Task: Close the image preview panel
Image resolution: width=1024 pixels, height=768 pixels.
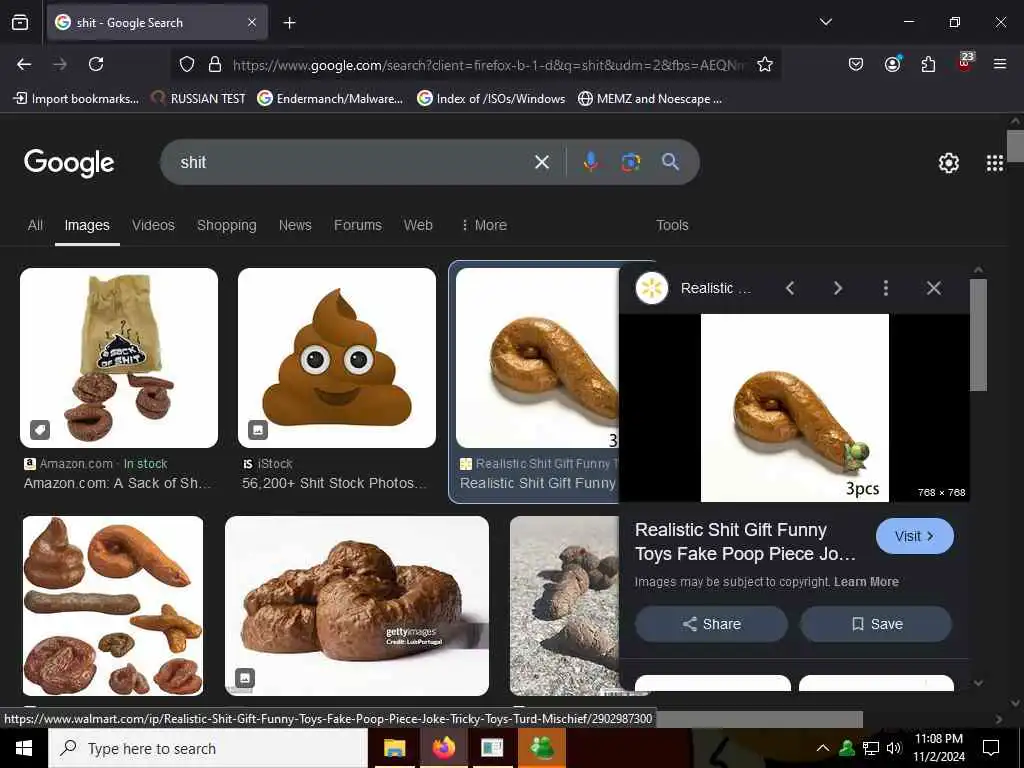Action: pyautogui.click(x=934, y=288)
